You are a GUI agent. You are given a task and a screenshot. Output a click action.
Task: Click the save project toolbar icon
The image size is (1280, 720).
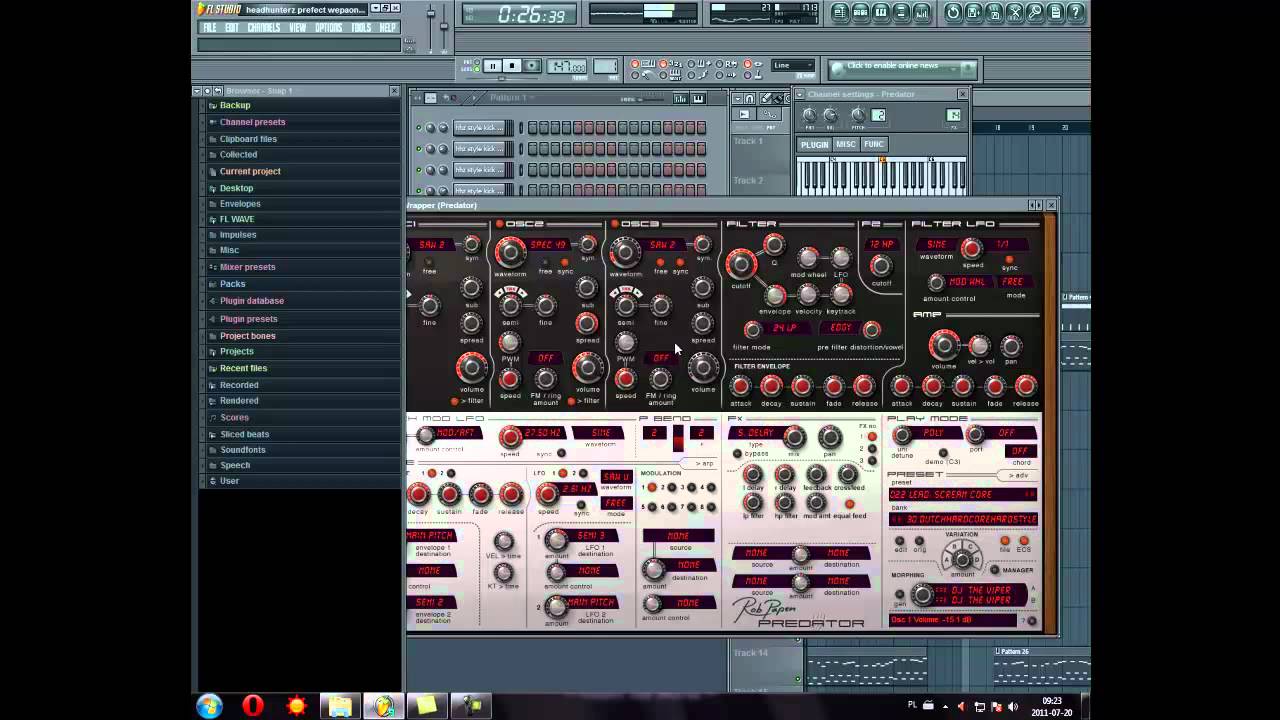click(x=974, y=12)
